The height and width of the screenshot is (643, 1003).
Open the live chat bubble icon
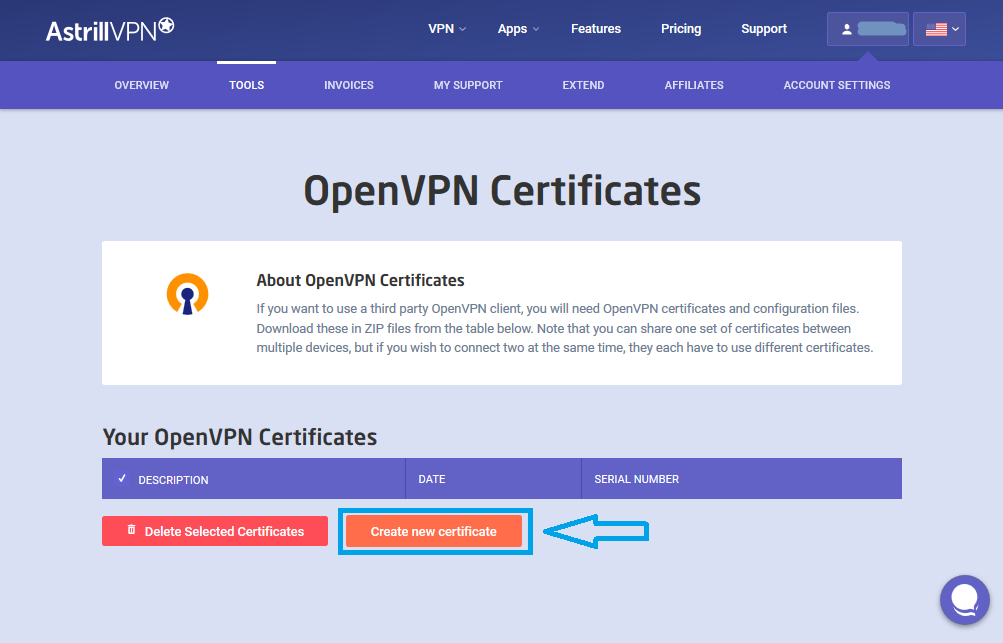(965, 599)
